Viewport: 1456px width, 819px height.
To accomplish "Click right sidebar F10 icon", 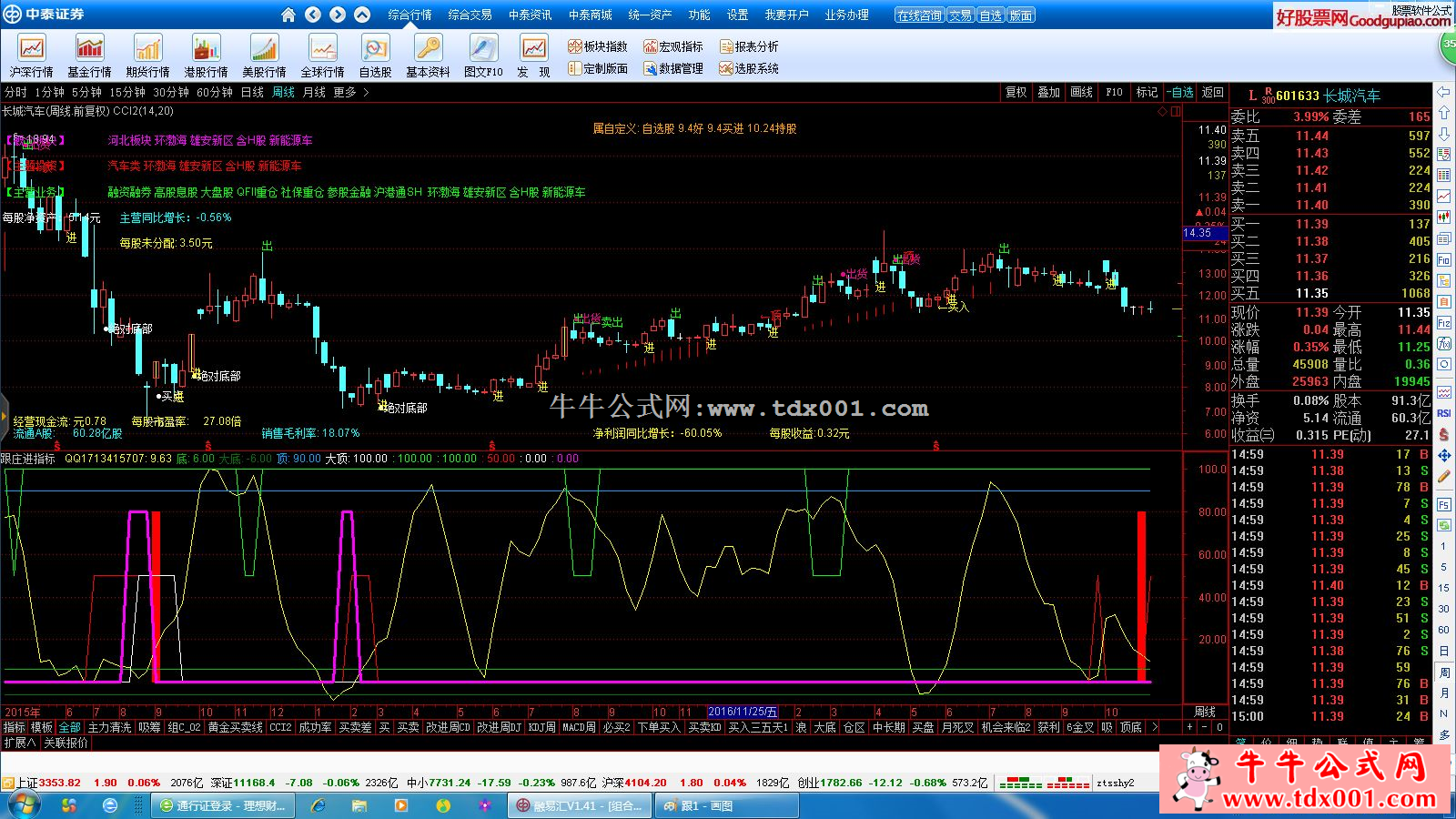I will coord(1444,260).
